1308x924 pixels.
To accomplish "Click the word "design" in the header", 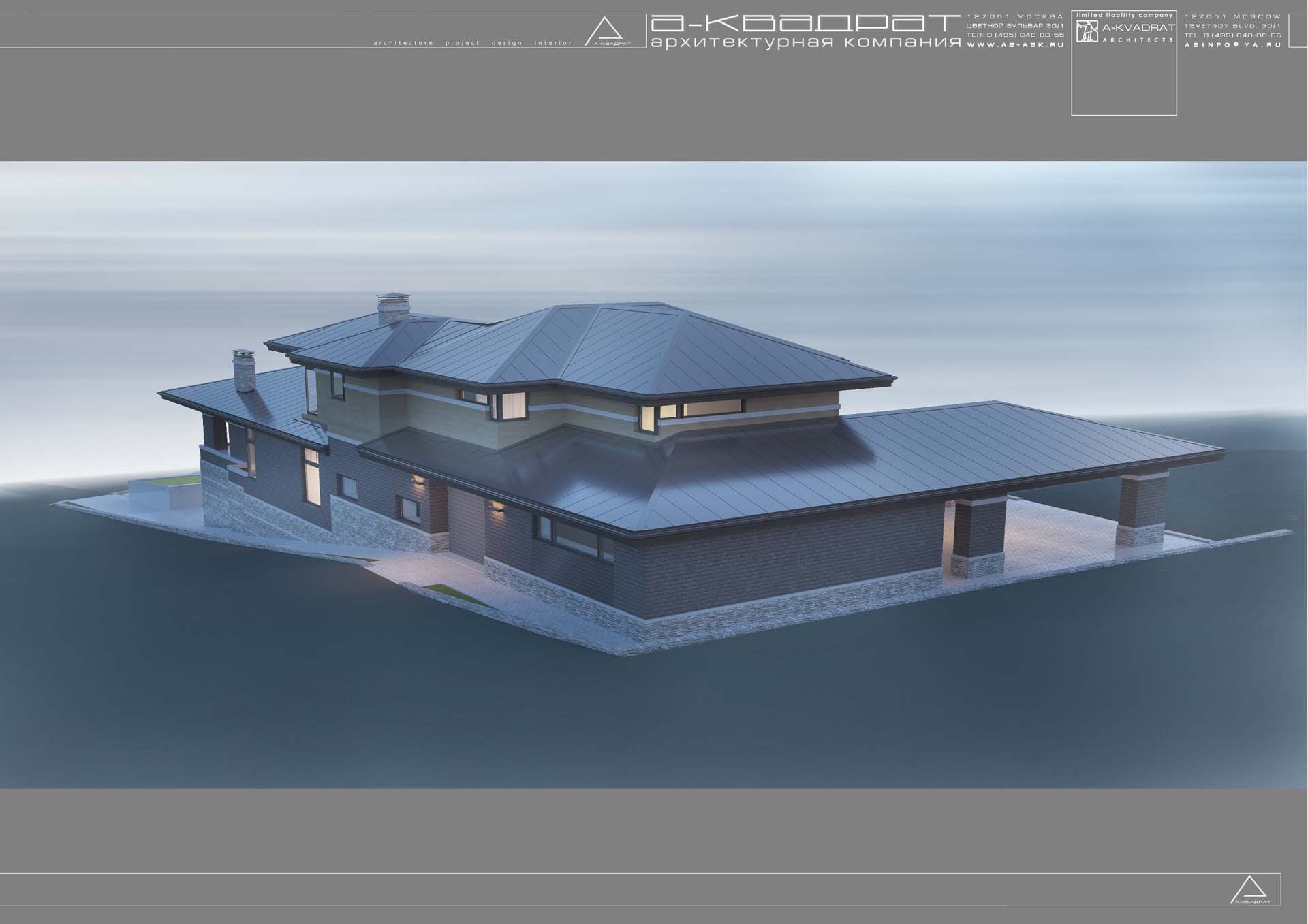I will (507, 43).
